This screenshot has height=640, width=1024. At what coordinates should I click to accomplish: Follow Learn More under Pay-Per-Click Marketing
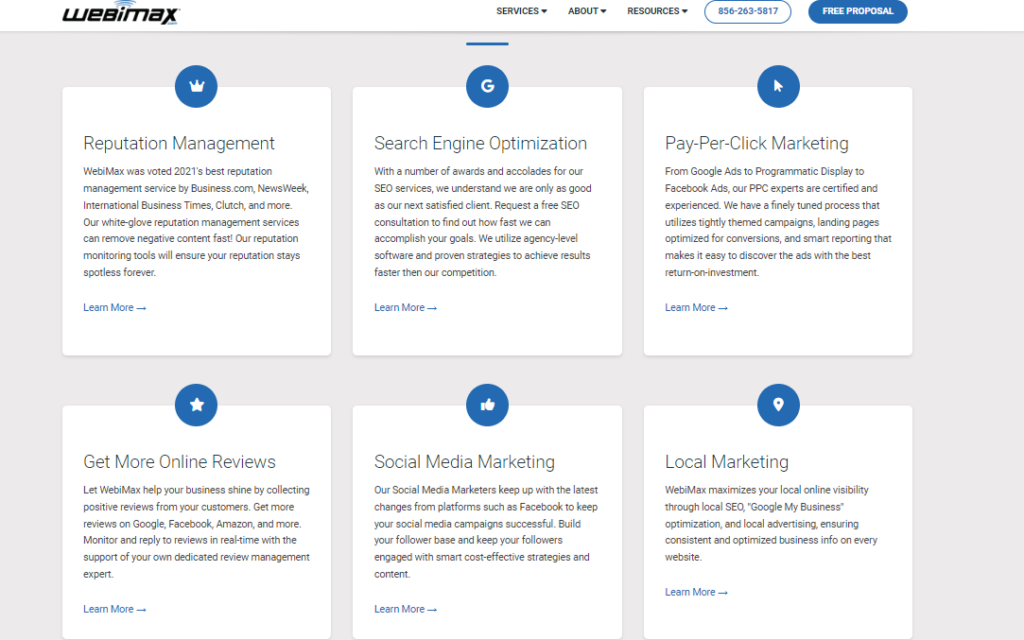click(x=696, y=308)
